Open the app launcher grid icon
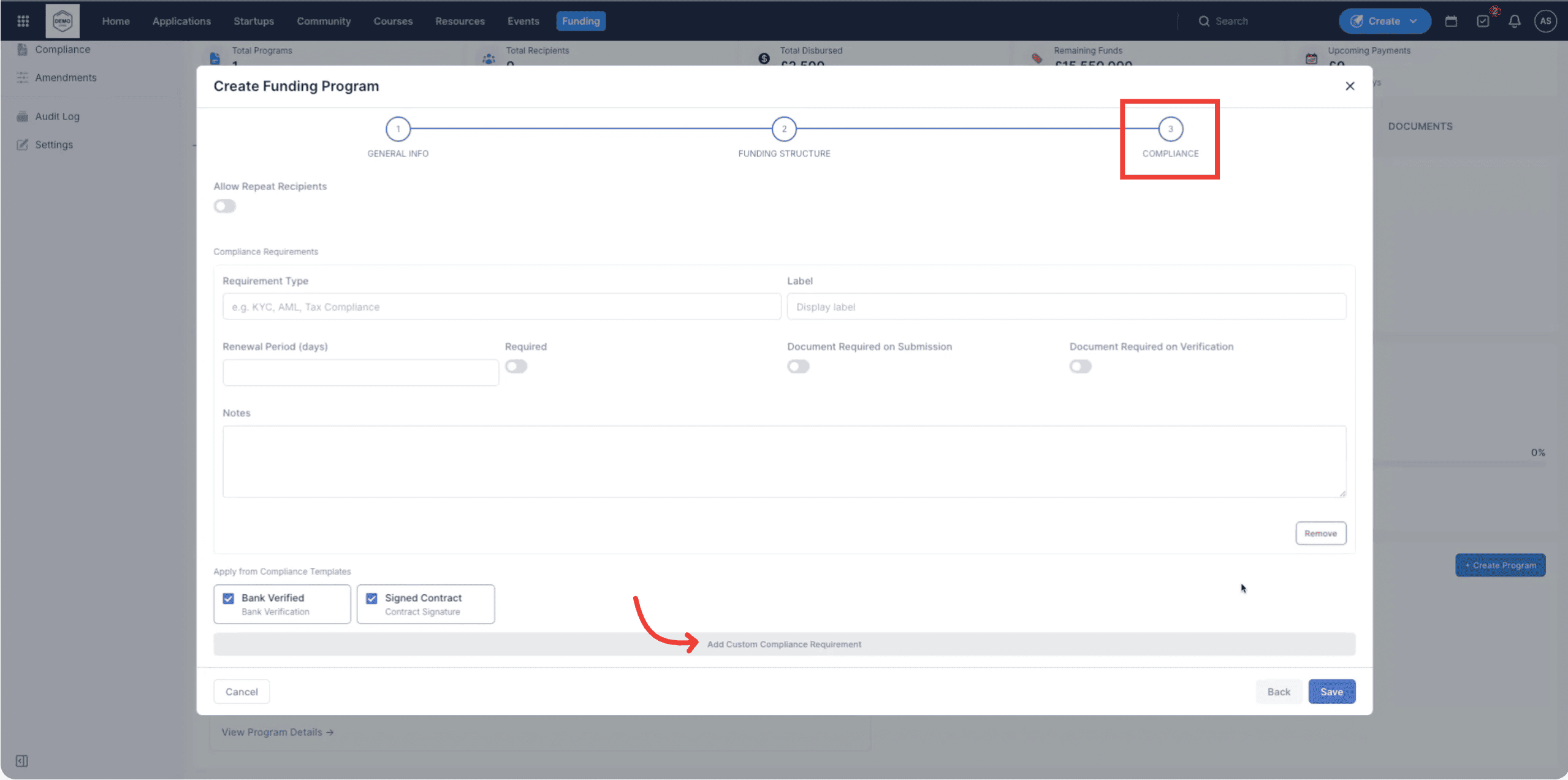The width and height of the screenshot is (1568, 780). pos(23,20)
